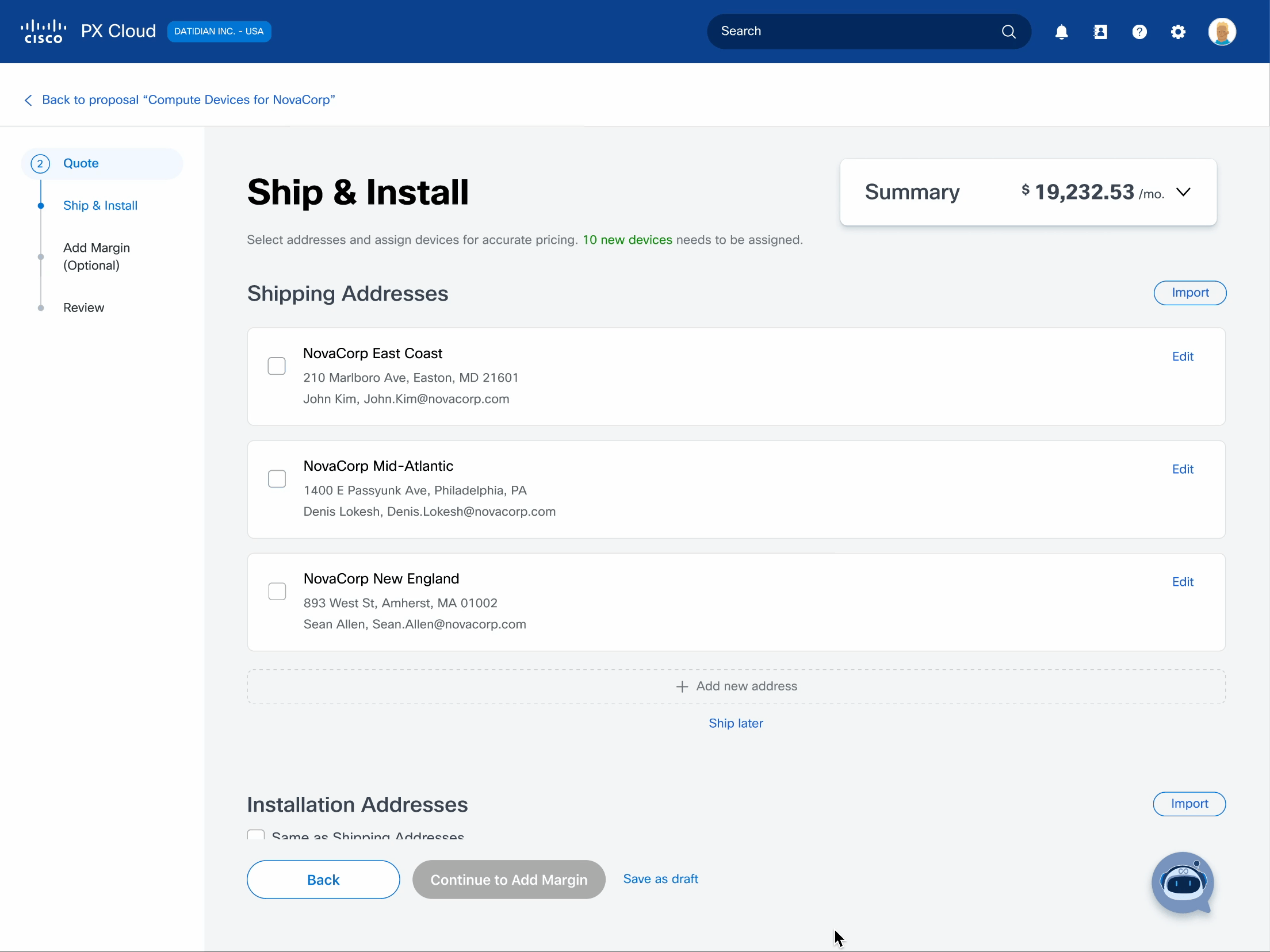This screenshot has height=952, width=1270.
Task: Click Denis.Lokesh@novacorp.com contact line
Action: (x=430, y=512)
